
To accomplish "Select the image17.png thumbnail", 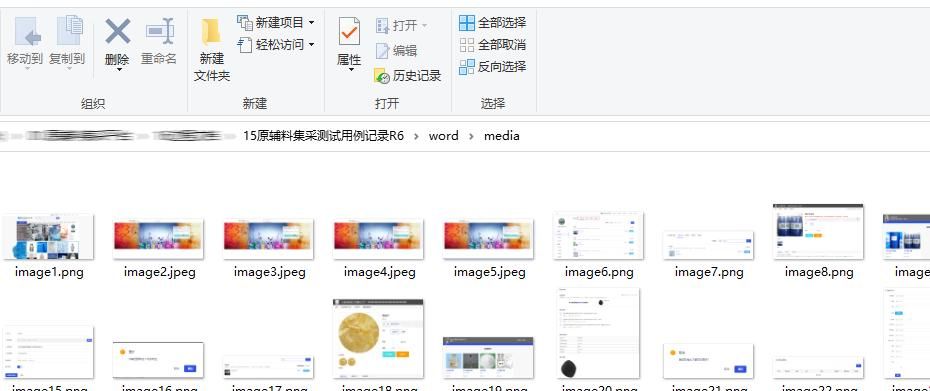I will click(x=269, y=367).
